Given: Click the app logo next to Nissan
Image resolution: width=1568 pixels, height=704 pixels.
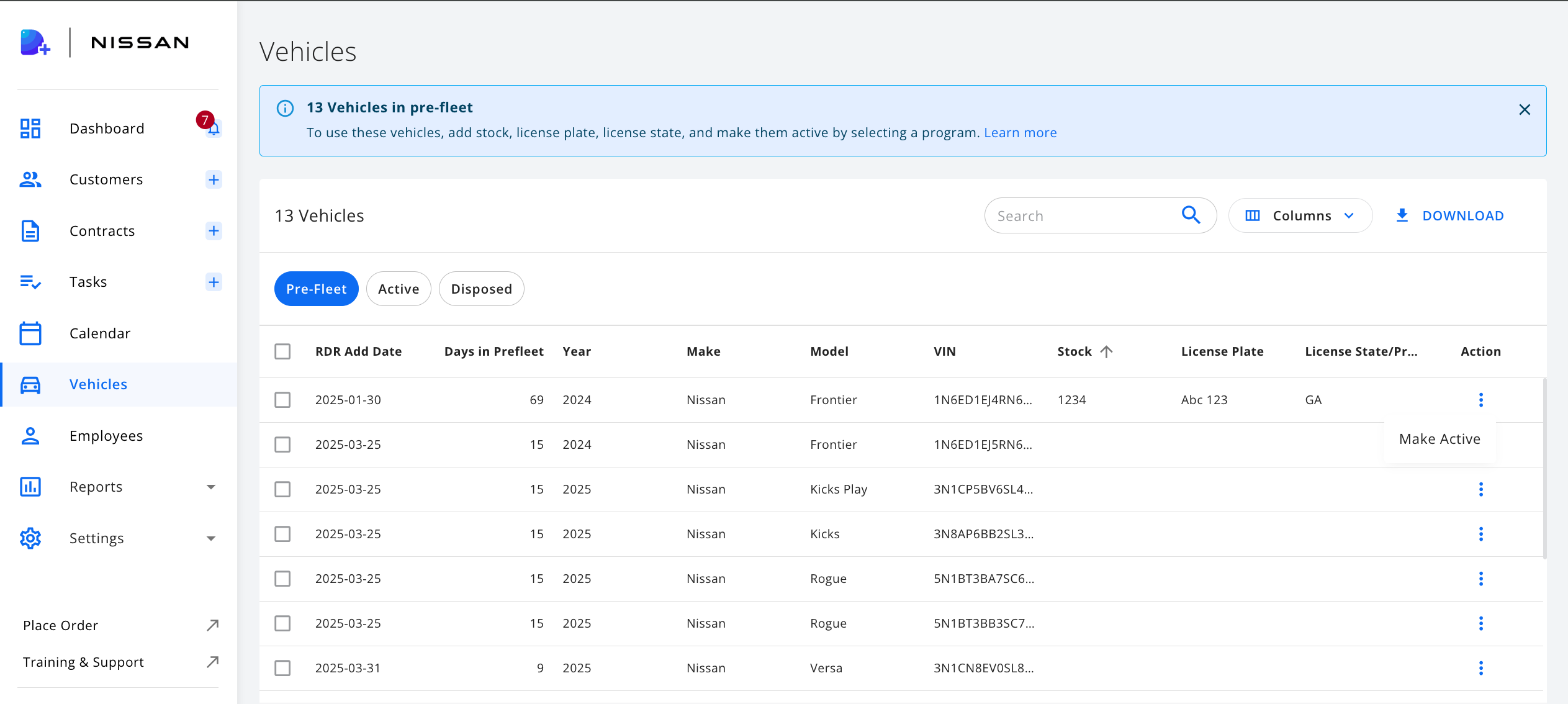Looking at the screenshot, I should [x=35, y=42].
